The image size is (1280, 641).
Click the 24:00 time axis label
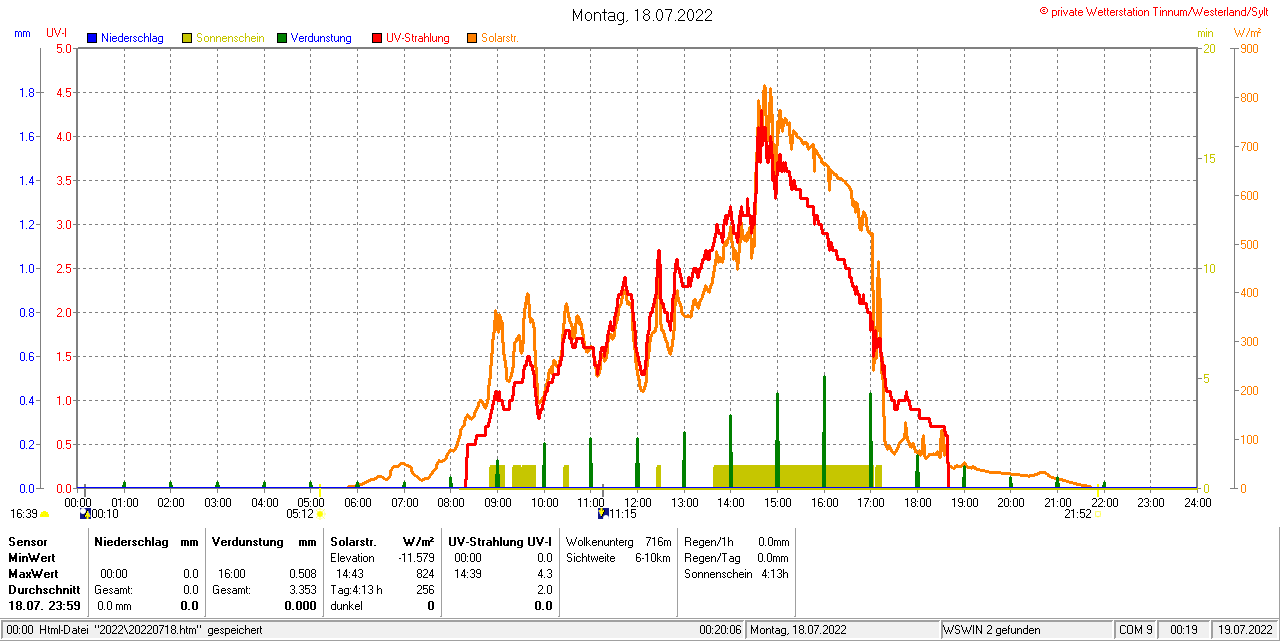[1197, 502]
